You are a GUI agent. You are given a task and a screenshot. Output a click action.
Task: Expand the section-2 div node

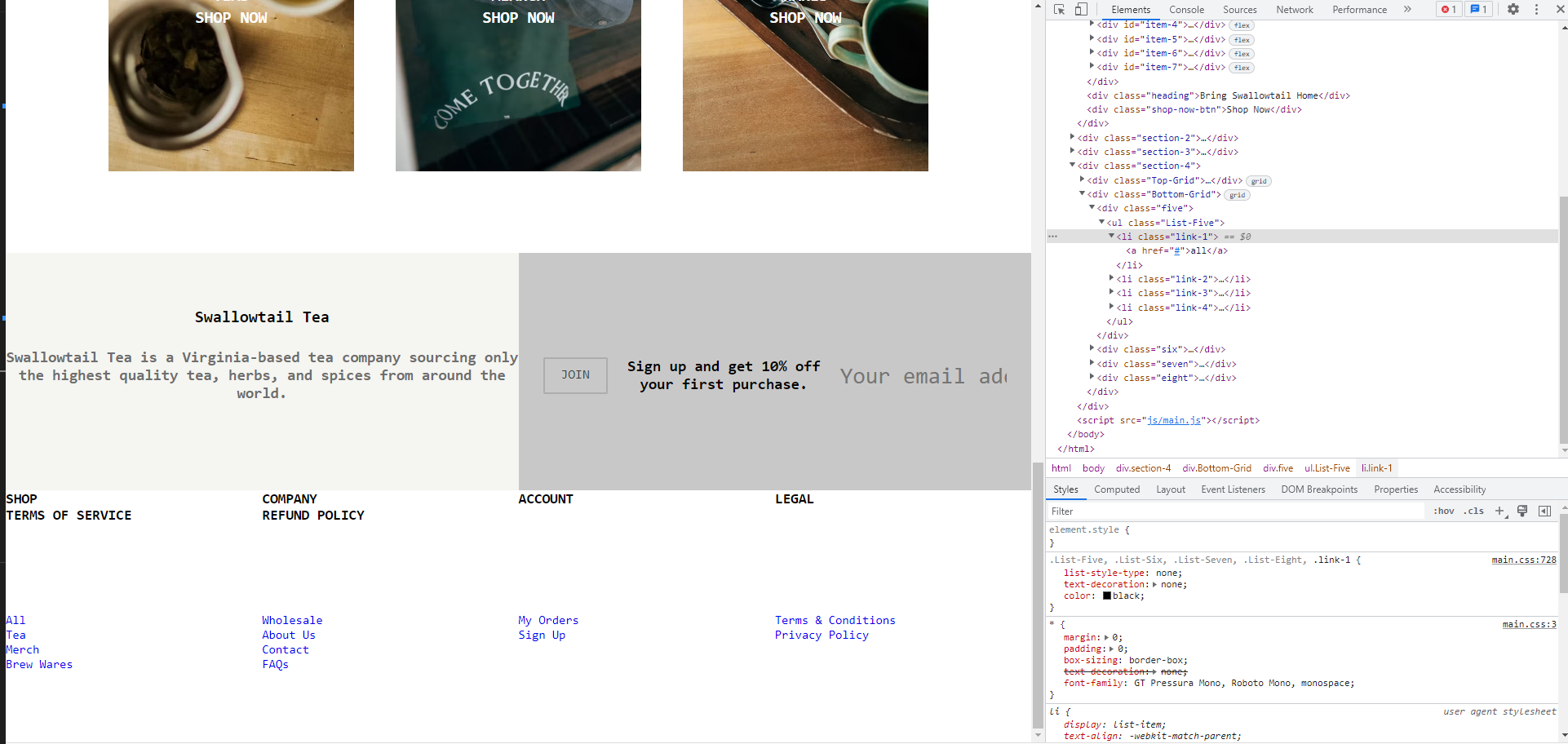1072,137
